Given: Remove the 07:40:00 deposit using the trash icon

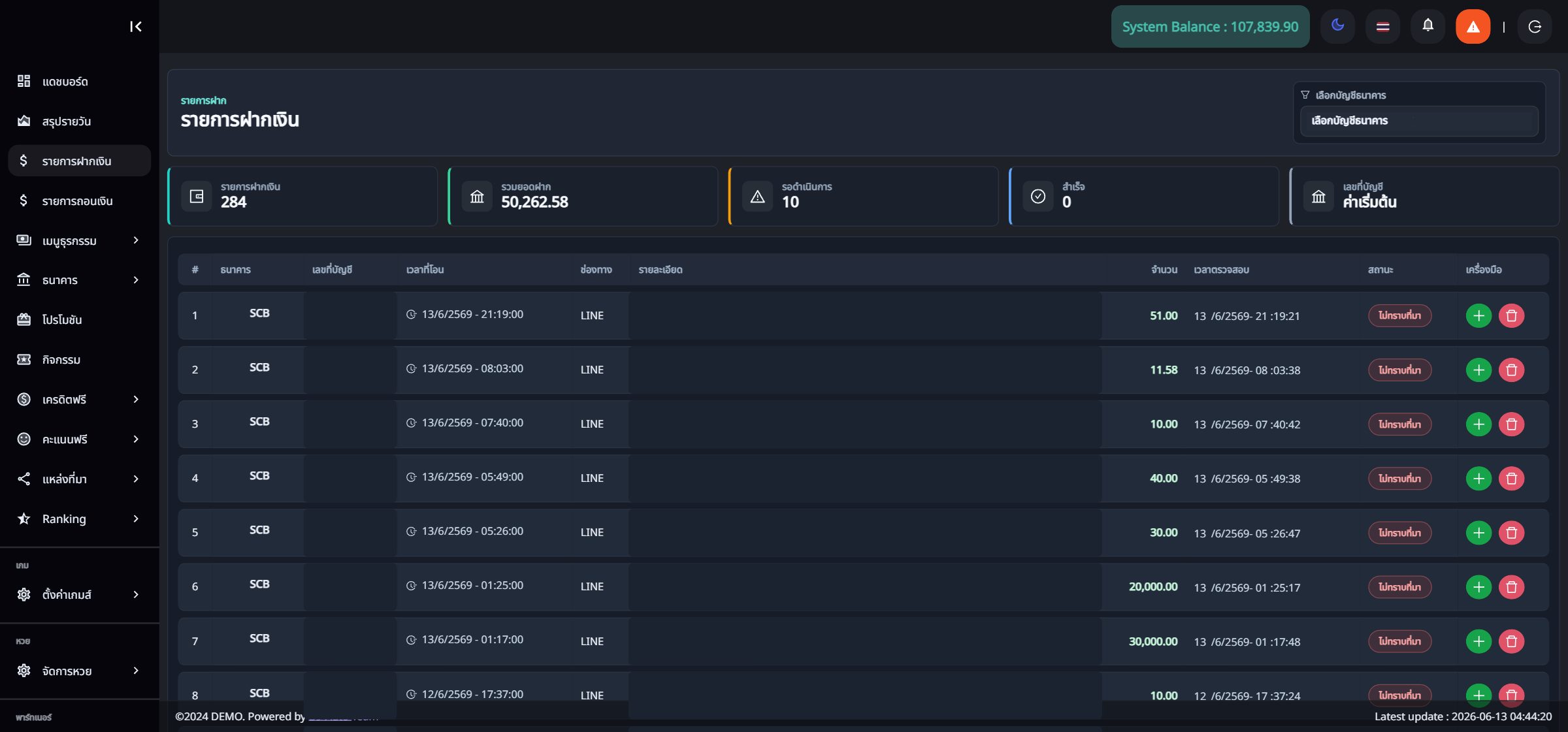Looking at the screenshot, I should 1511,424.
